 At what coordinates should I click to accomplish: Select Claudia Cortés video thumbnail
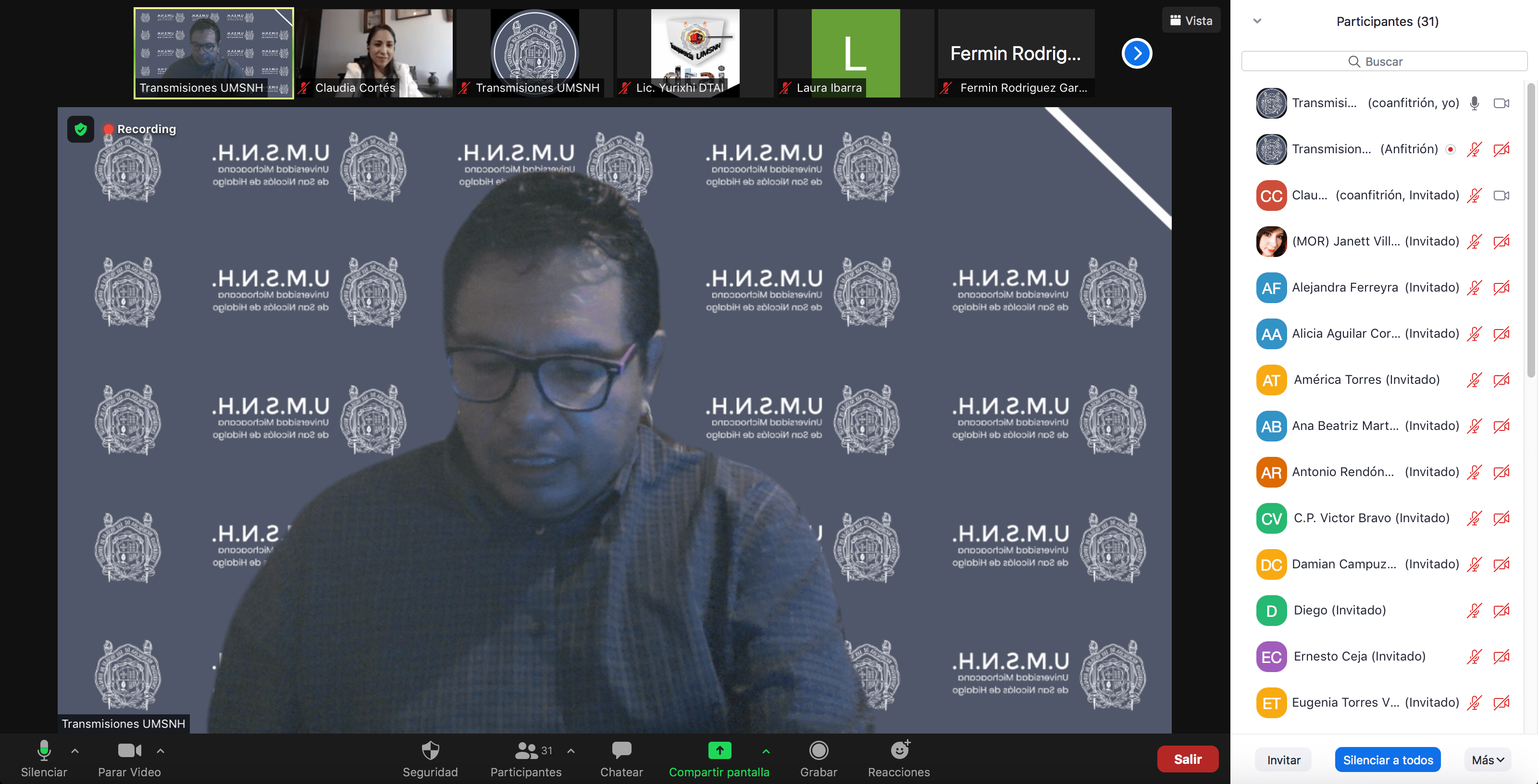[374, 53]
